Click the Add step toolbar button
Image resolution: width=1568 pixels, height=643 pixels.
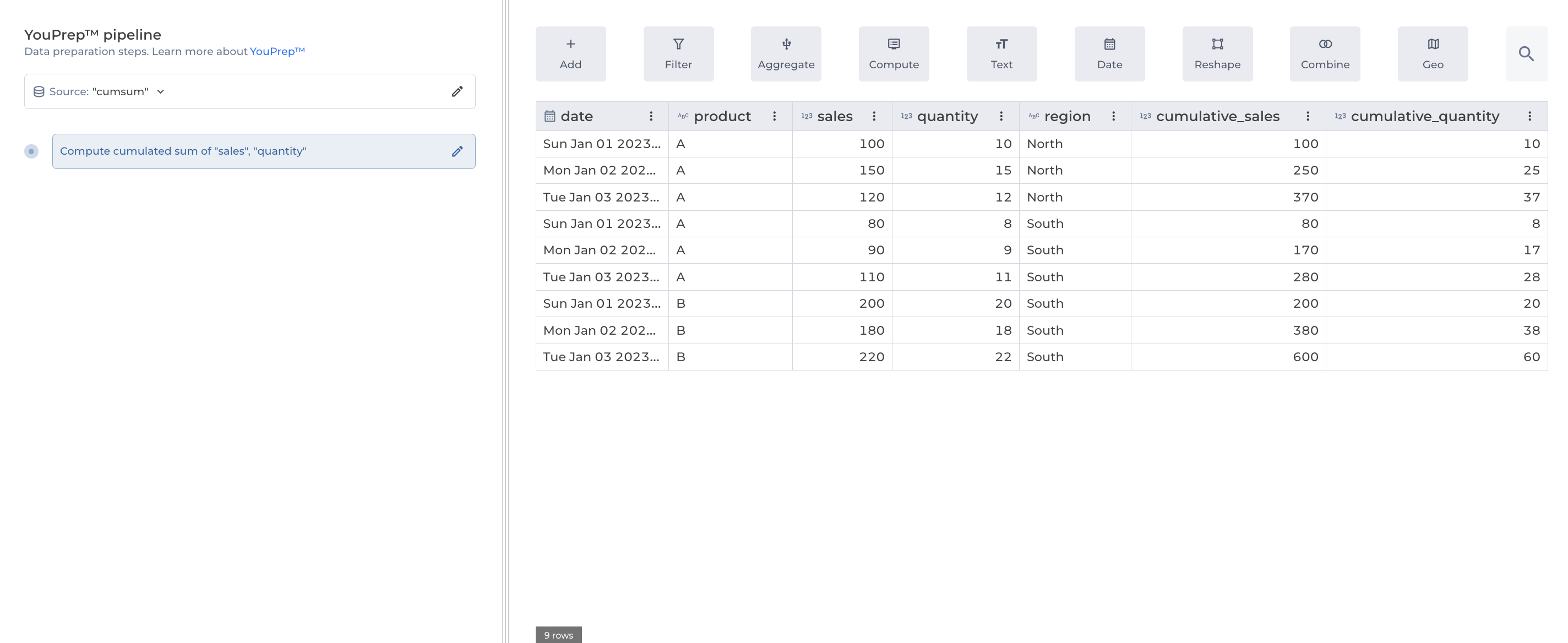(570, 53)
